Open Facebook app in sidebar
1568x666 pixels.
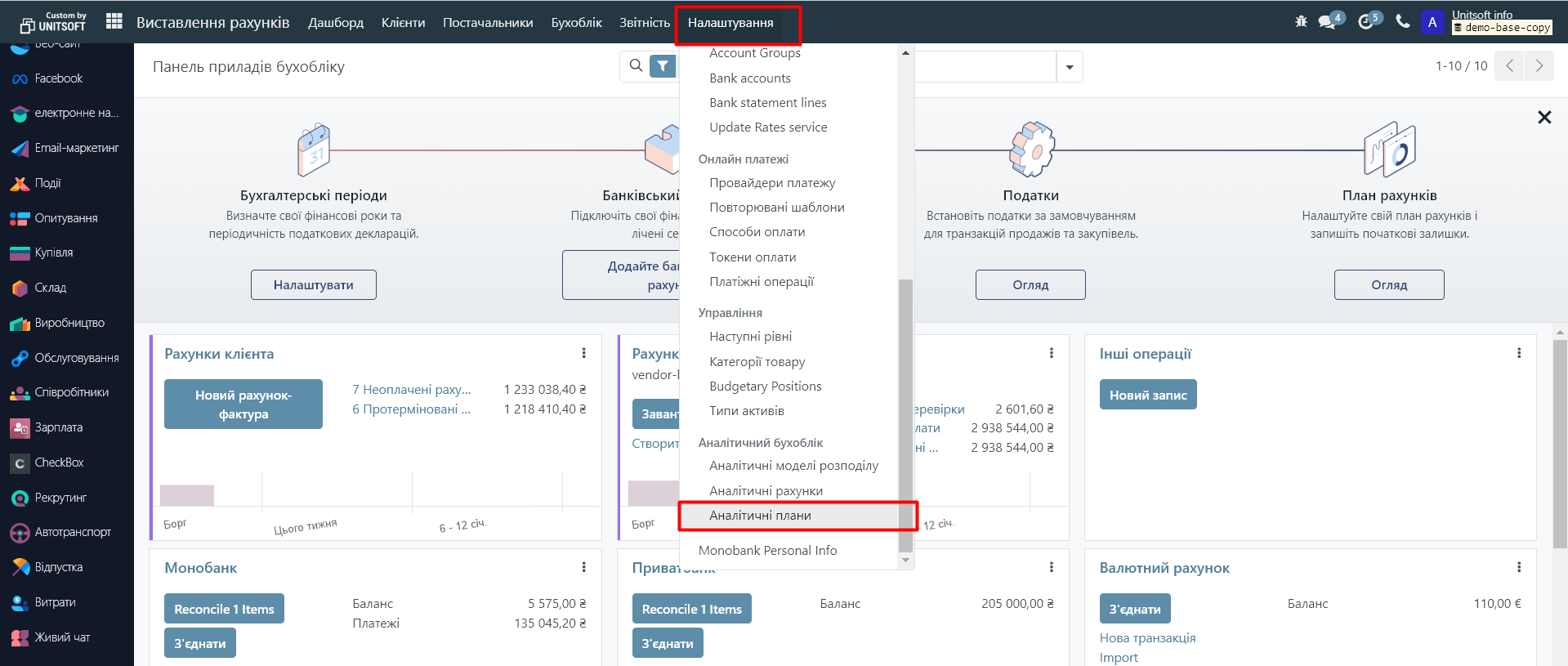58,78
